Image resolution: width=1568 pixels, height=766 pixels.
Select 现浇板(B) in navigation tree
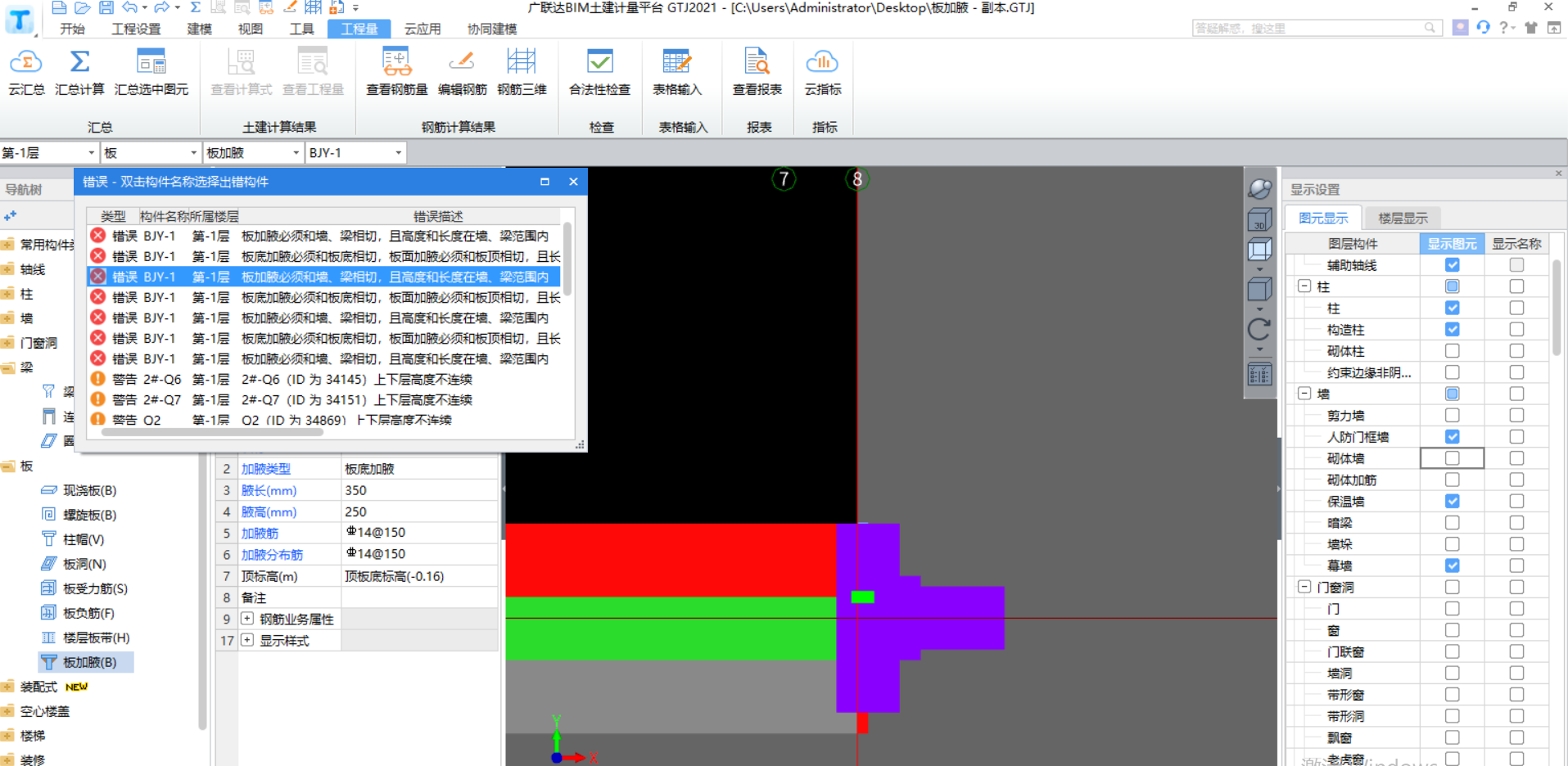90,490
